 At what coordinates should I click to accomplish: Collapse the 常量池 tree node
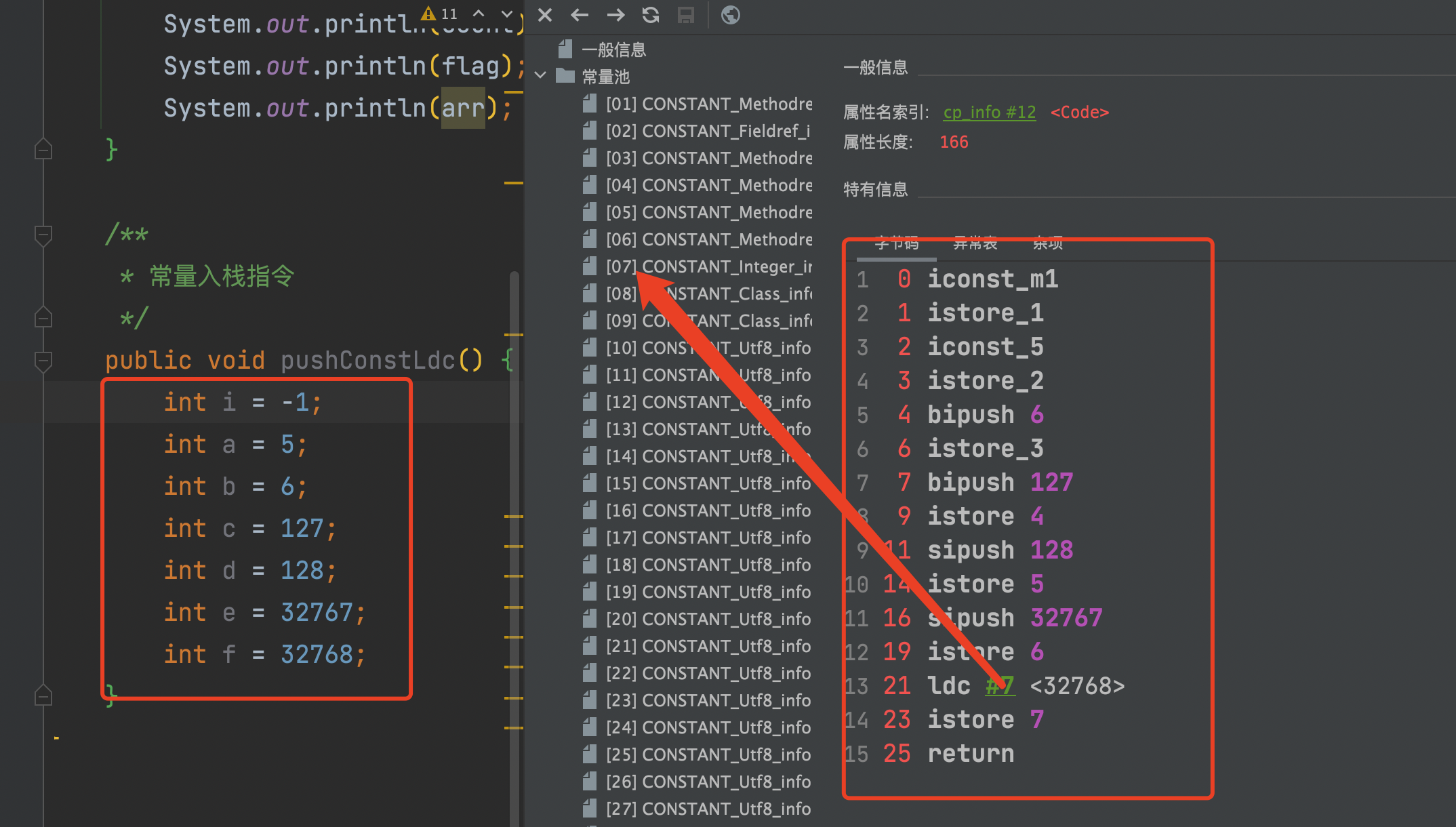point(541,76)
